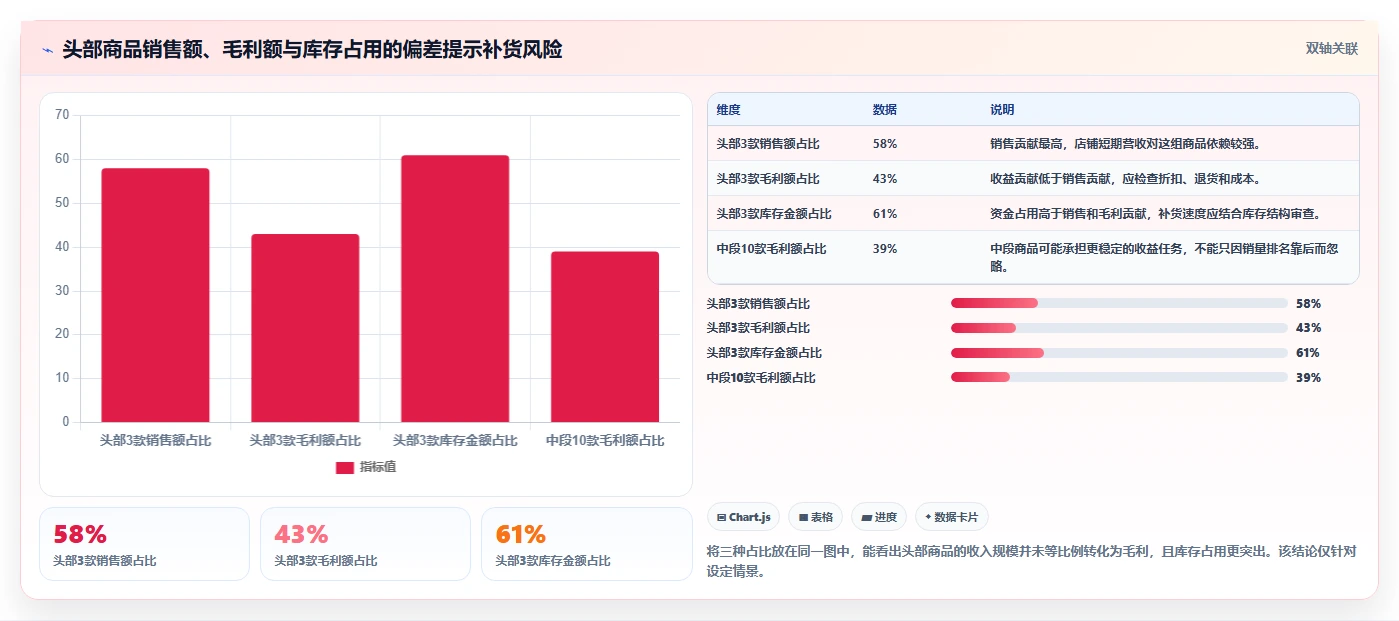The width and height of the screenshot is (1399, 621).
Task: Click the 58% value in the table
Action: (885, 144)
